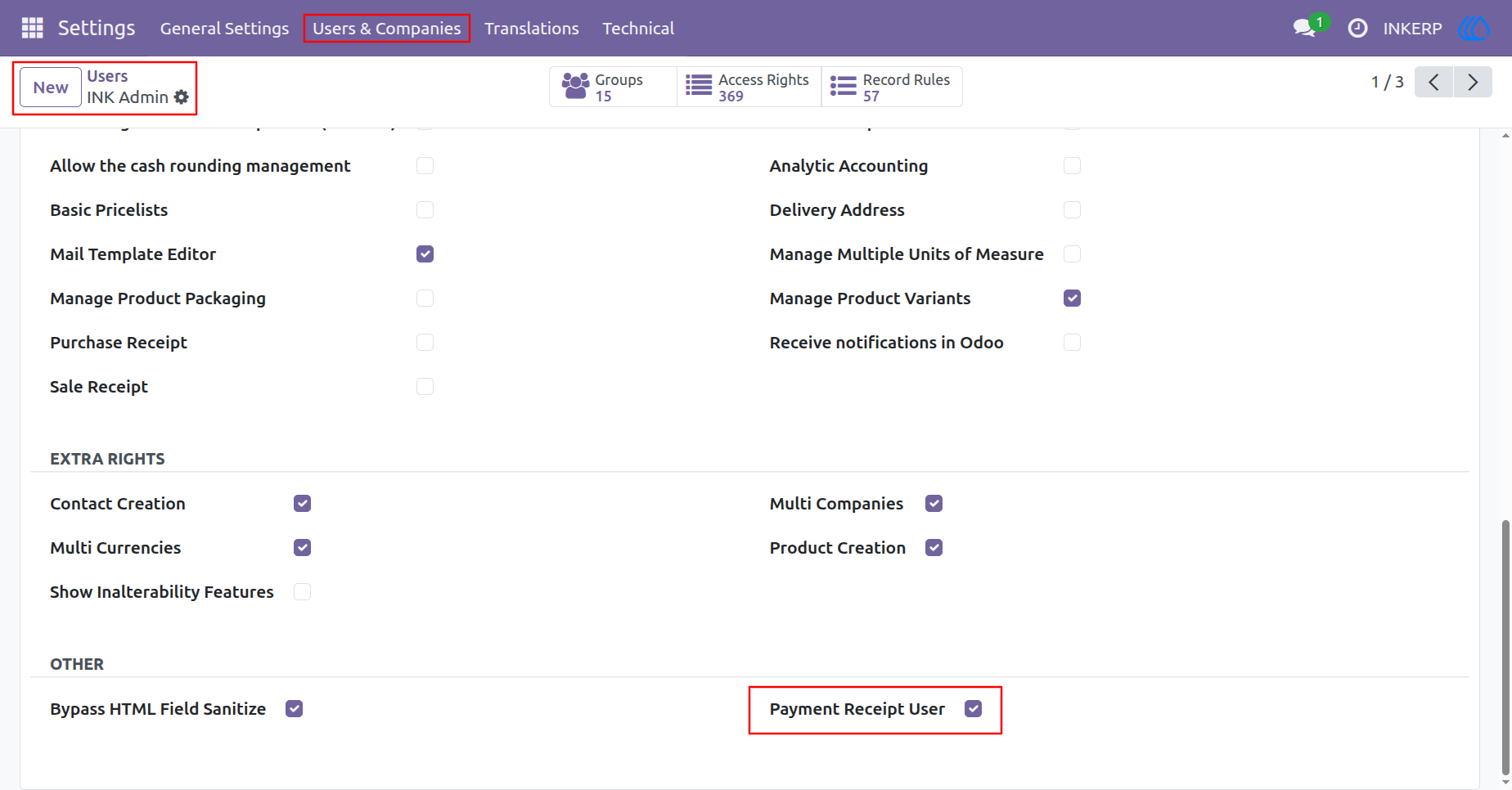The width and height of the screenshot is (1512, 790).
Task: Go to previous user record arrow
Action: [1433, 82]
